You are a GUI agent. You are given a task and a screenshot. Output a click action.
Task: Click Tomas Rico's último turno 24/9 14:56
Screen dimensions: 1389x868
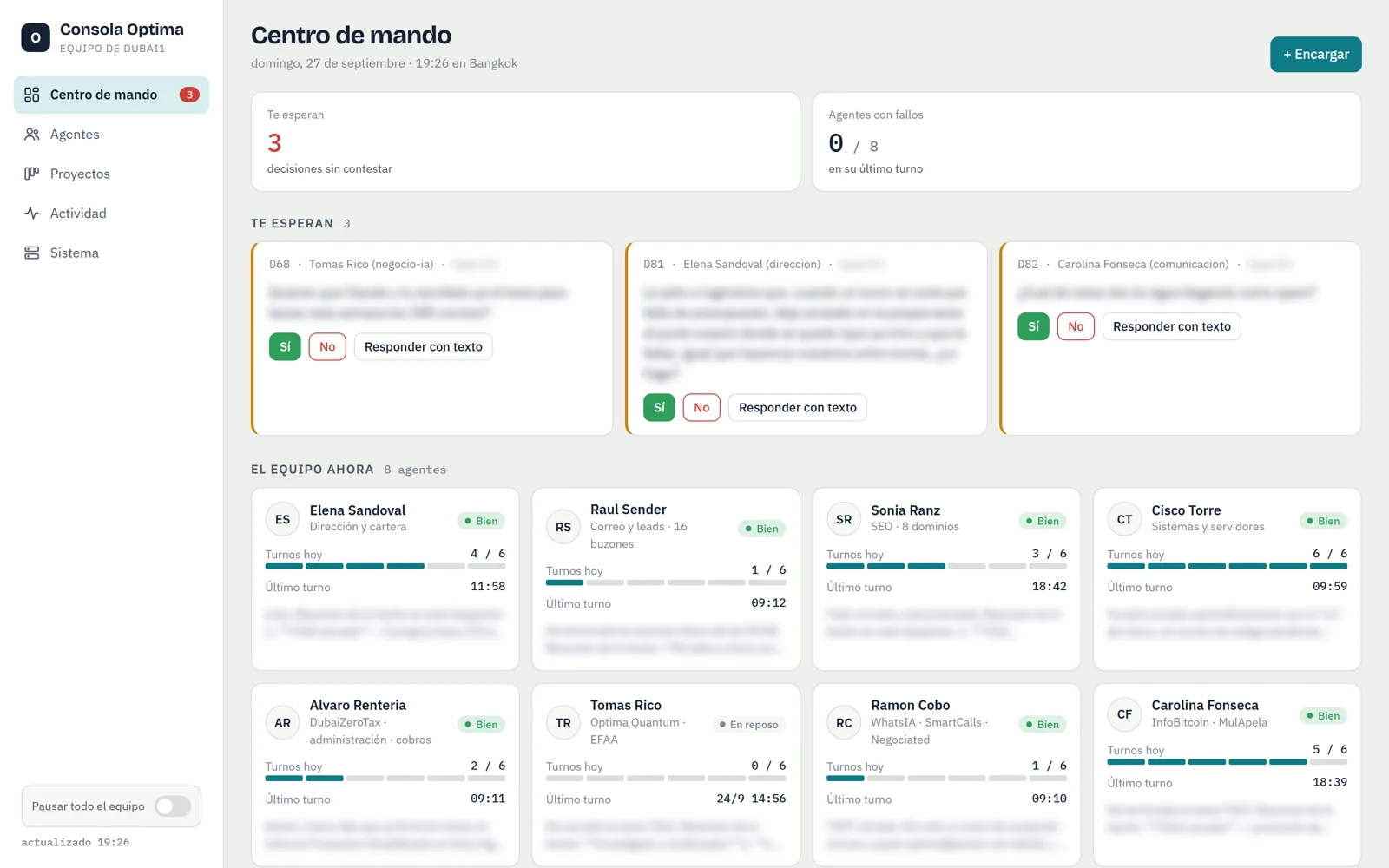click(751, 799)
